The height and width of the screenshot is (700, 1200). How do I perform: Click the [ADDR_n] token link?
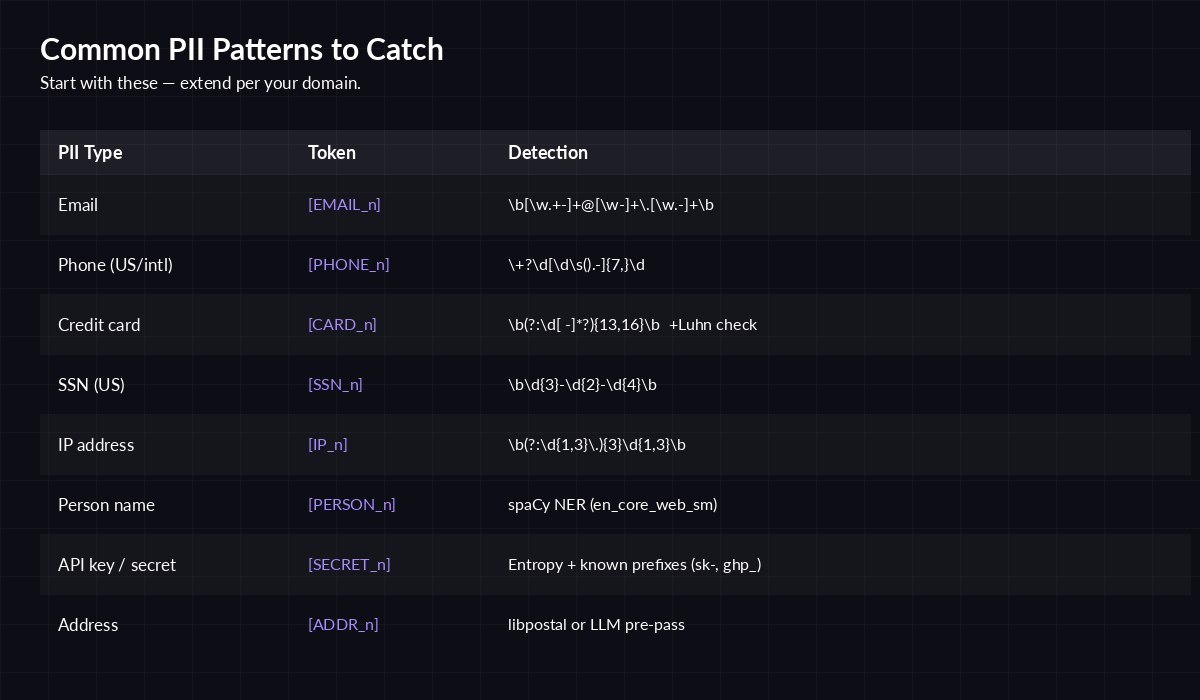(343, 625)
